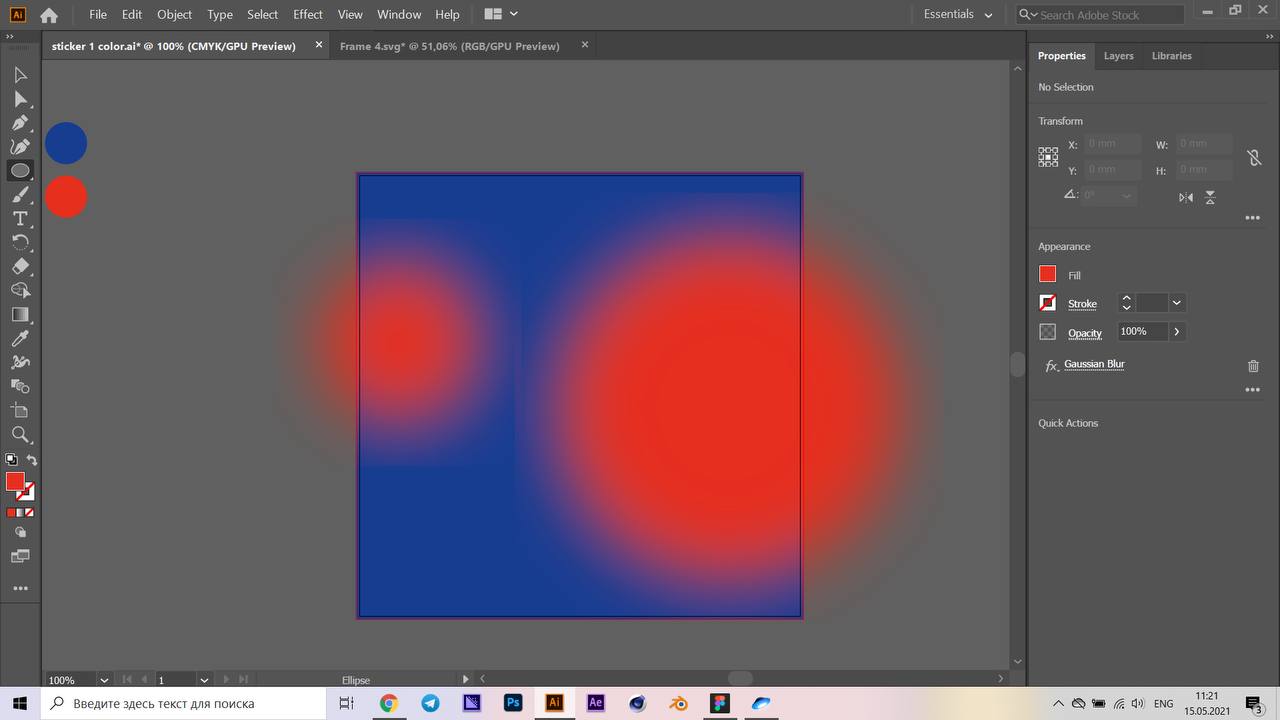The height and width of the screenshot is (720, 1280).
Task: Open the zoom level dropdown
Action: pyautogui.click(x=104, y=680)
